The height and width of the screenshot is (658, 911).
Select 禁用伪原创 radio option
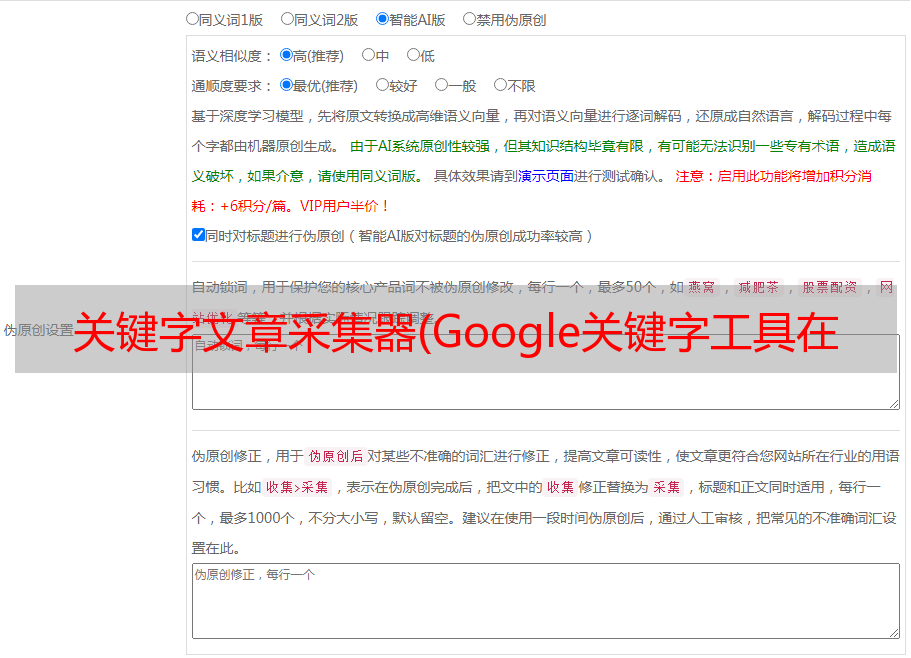469,19
